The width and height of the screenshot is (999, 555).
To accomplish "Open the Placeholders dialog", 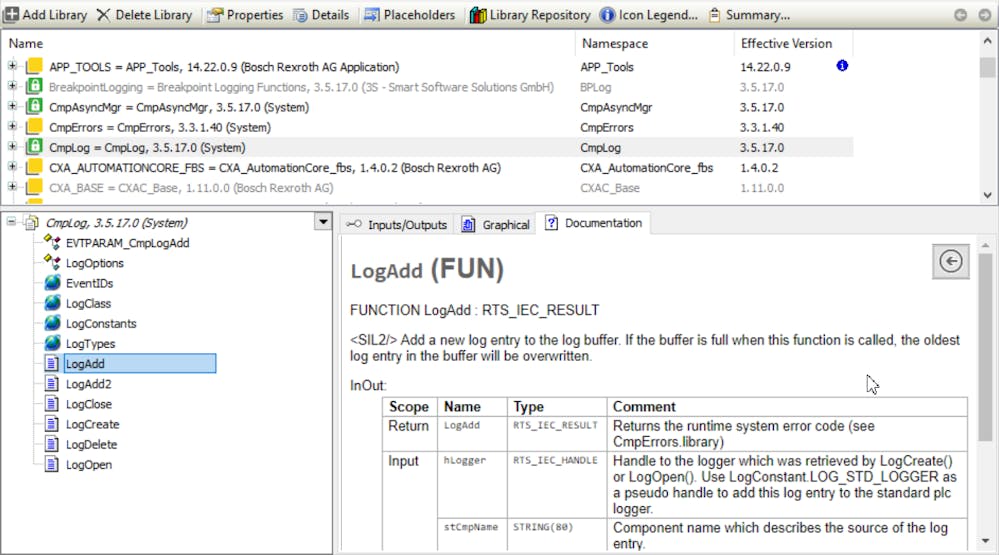I will pos(408,15).
